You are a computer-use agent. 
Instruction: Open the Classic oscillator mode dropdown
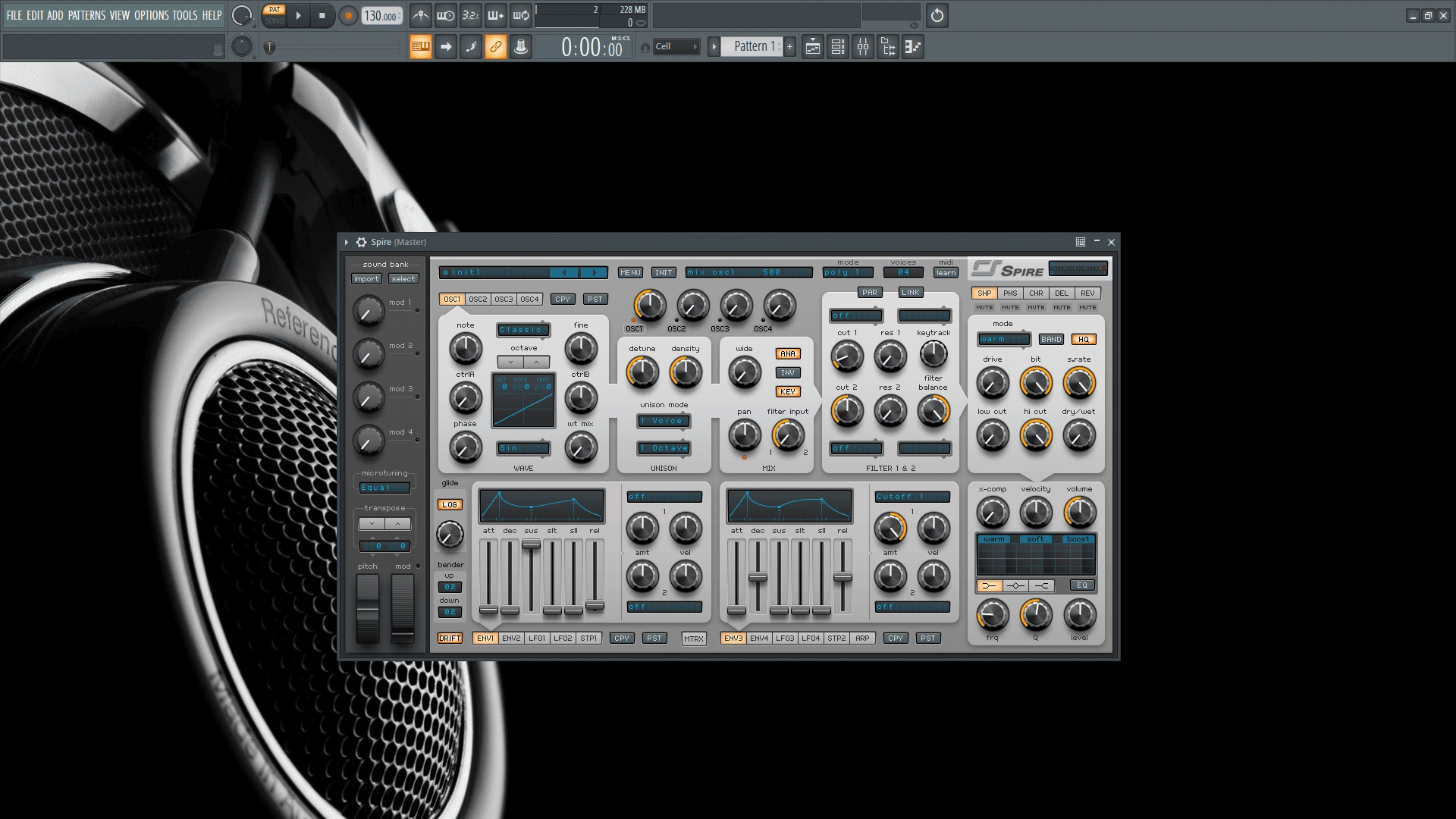click(523, 330)
